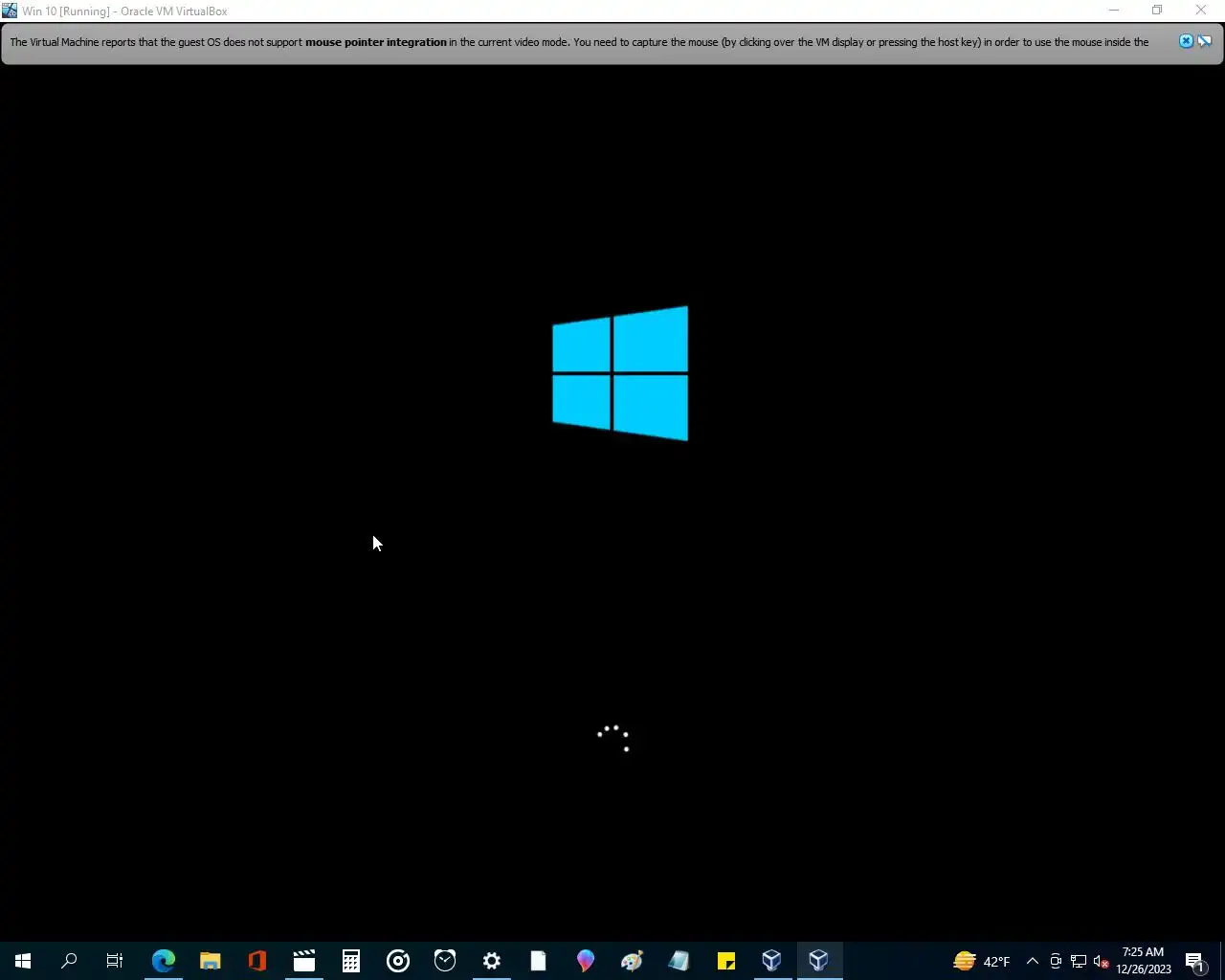This screenshot has width=1225, height=980.
Task: Click the VM display Windows boot logo
Action: 620,373
